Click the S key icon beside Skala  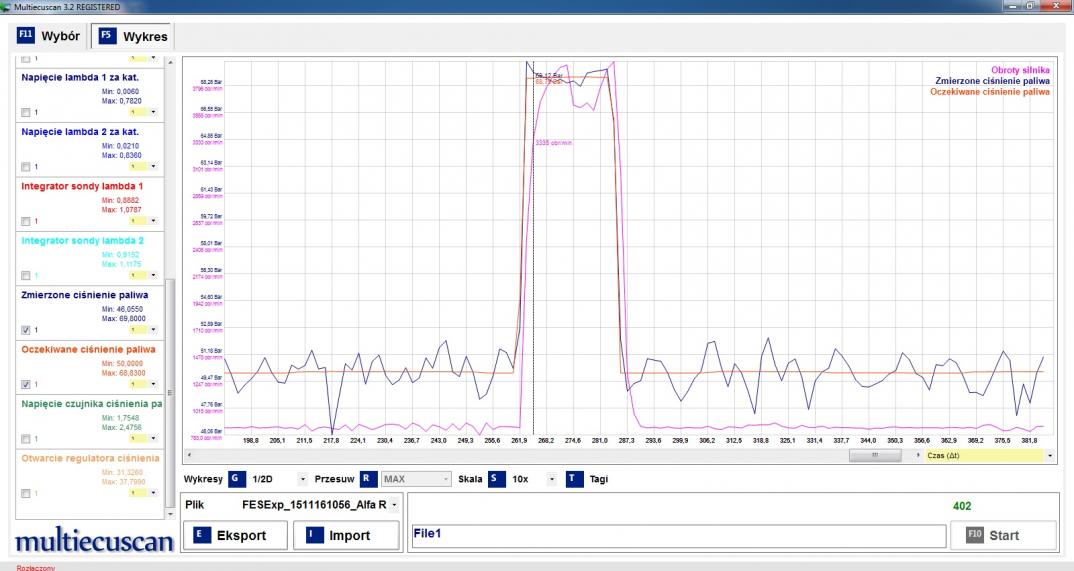pyautogui.click(x=496, y=479)
